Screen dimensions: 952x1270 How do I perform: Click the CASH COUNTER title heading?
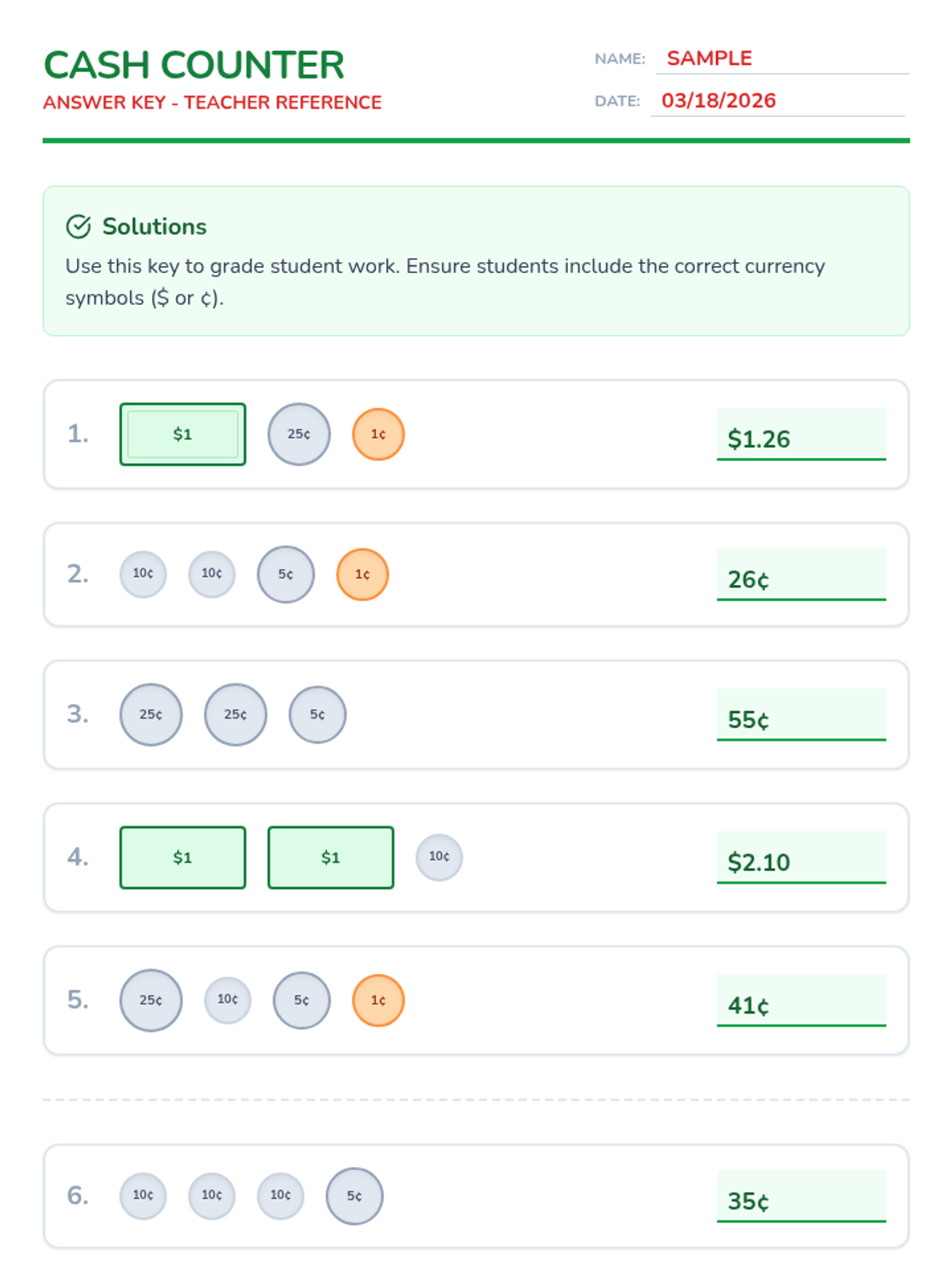[x=194, y=65]
